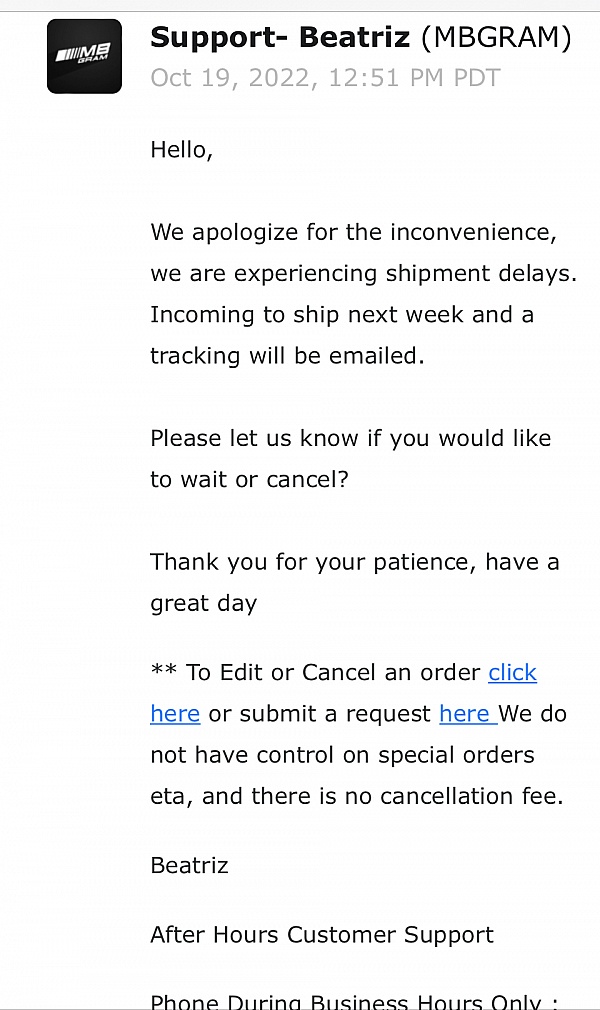Viewport: 600px width, 1010px height.
Task: Click the "Incoming to ship next week" line
Action: click(341, 315)
